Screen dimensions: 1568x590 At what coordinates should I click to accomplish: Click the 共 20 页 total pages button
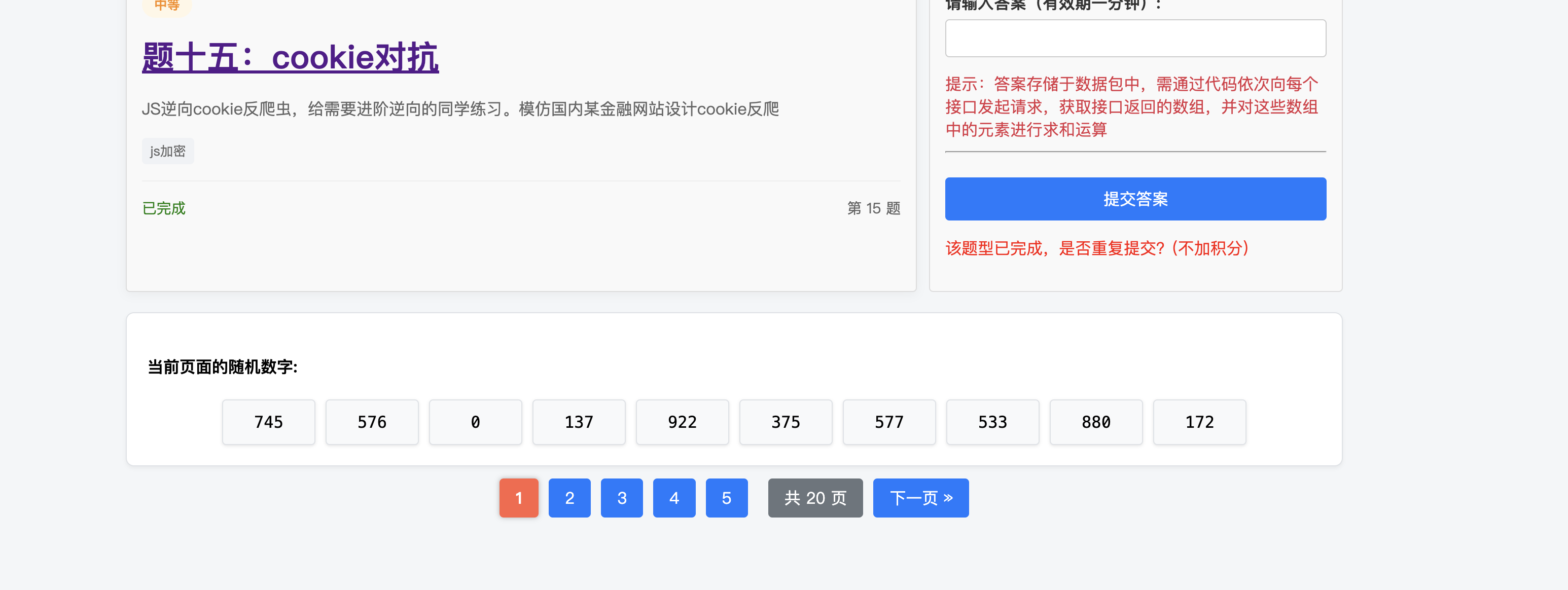(815, 498)
